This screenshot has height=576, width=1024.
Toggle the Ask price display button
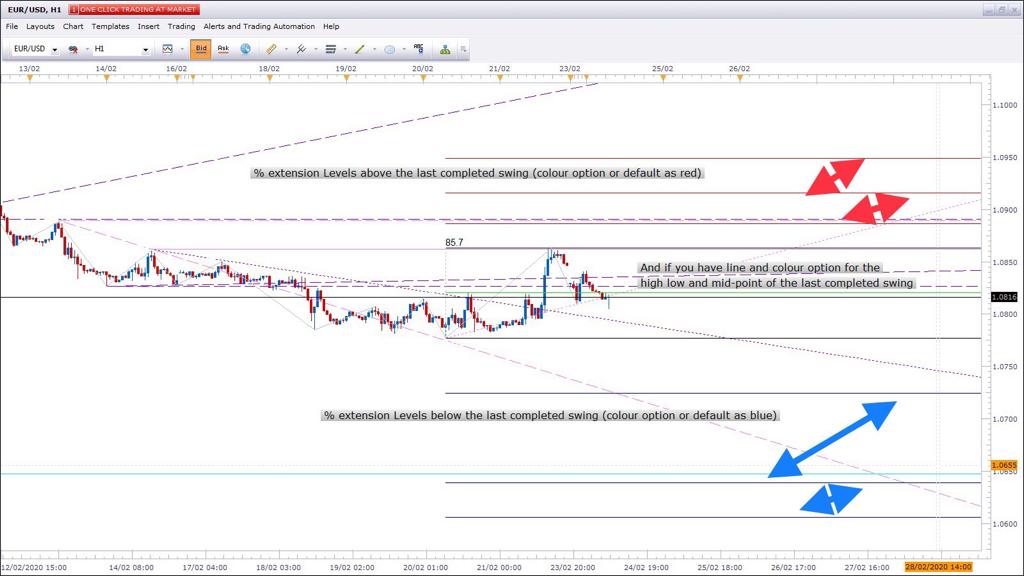(x=223, y=49)
